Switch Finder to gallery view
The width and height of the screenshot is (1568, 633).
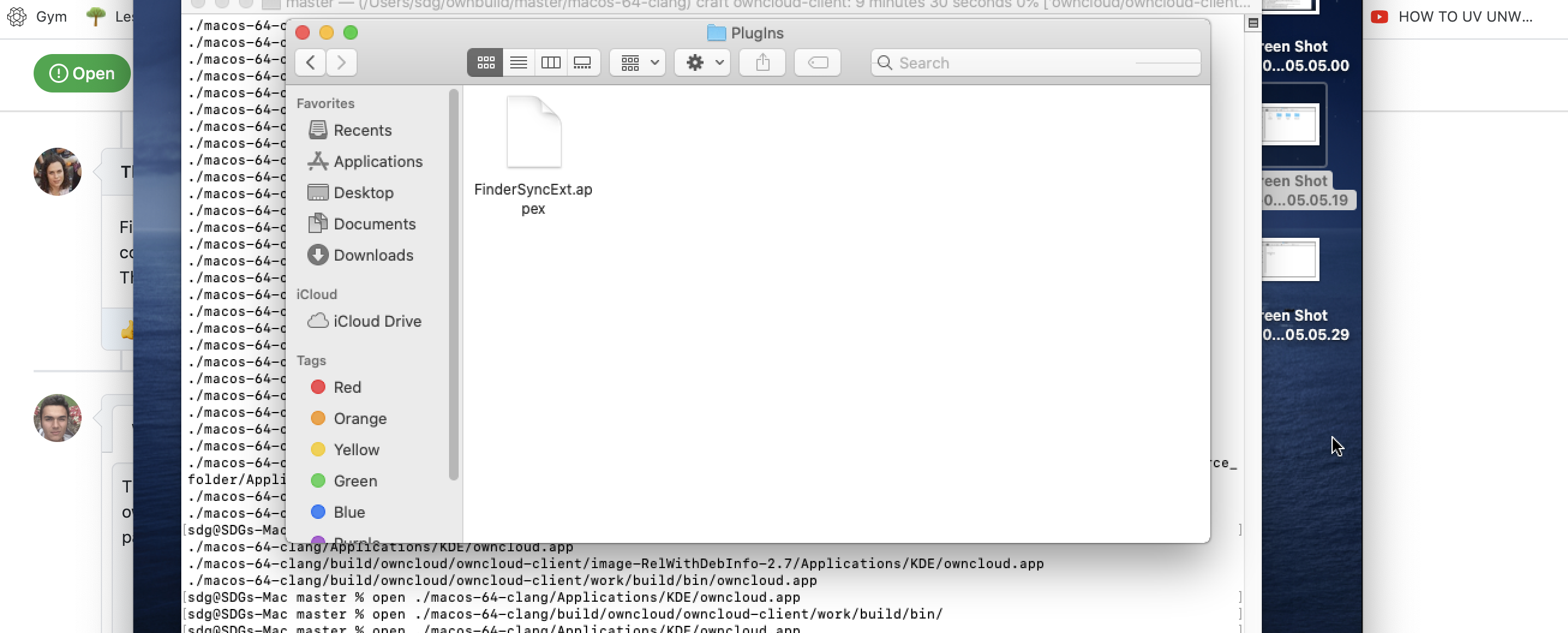pyautogui.click(x=583, y=62)
